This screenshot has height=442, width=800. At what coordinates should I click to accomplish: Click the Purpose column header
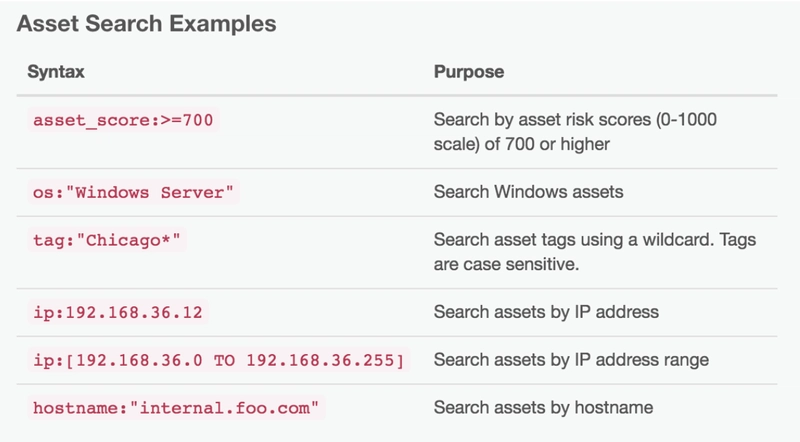[469, 71]
